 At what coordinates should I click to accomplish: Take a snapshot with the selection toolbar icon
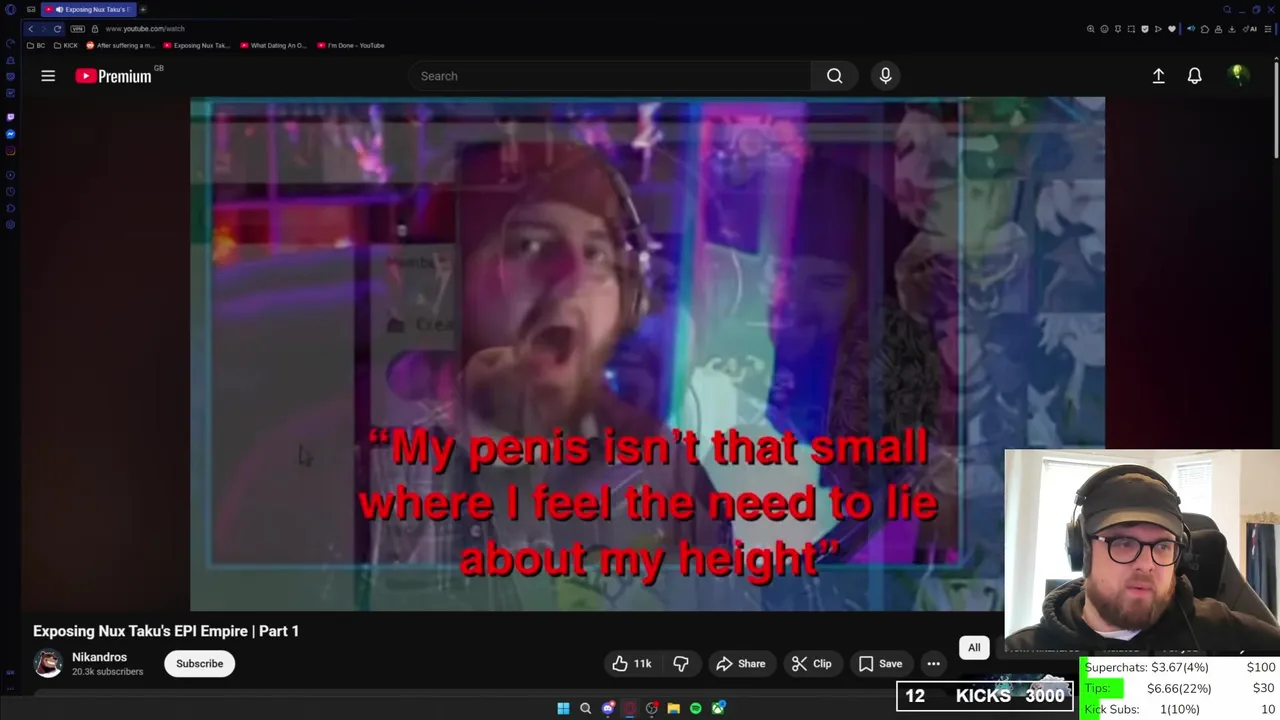1131,29
